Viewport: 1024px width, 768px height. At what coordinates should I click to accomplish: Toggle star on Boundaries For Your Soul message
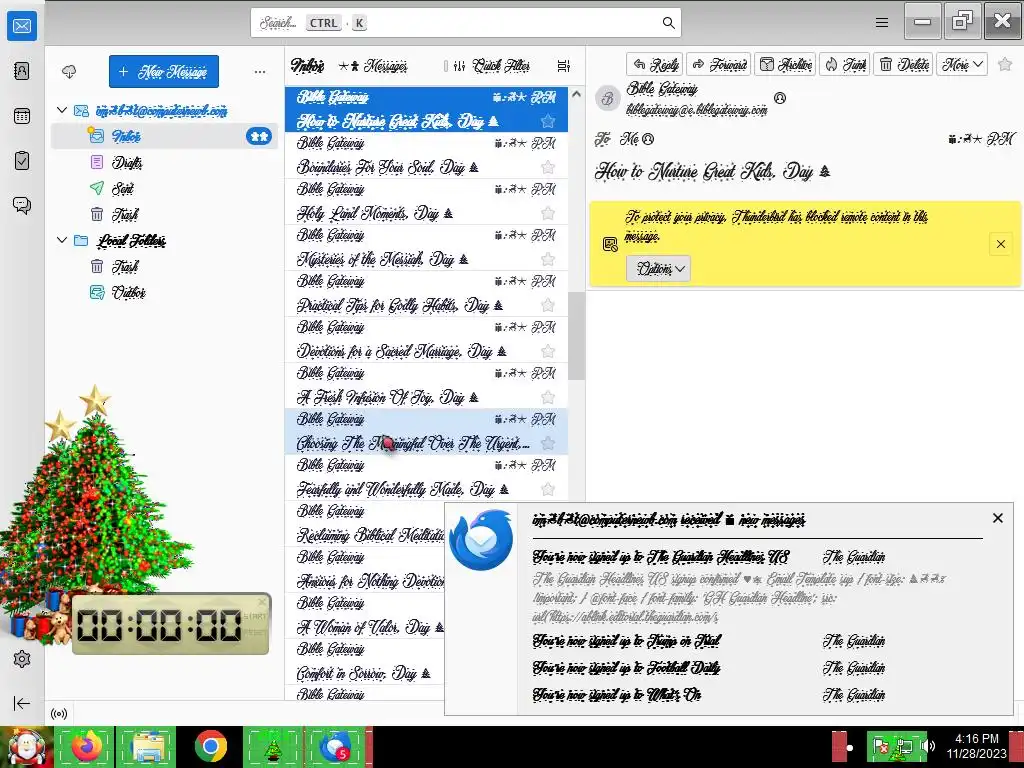click(x=548, y=167)
